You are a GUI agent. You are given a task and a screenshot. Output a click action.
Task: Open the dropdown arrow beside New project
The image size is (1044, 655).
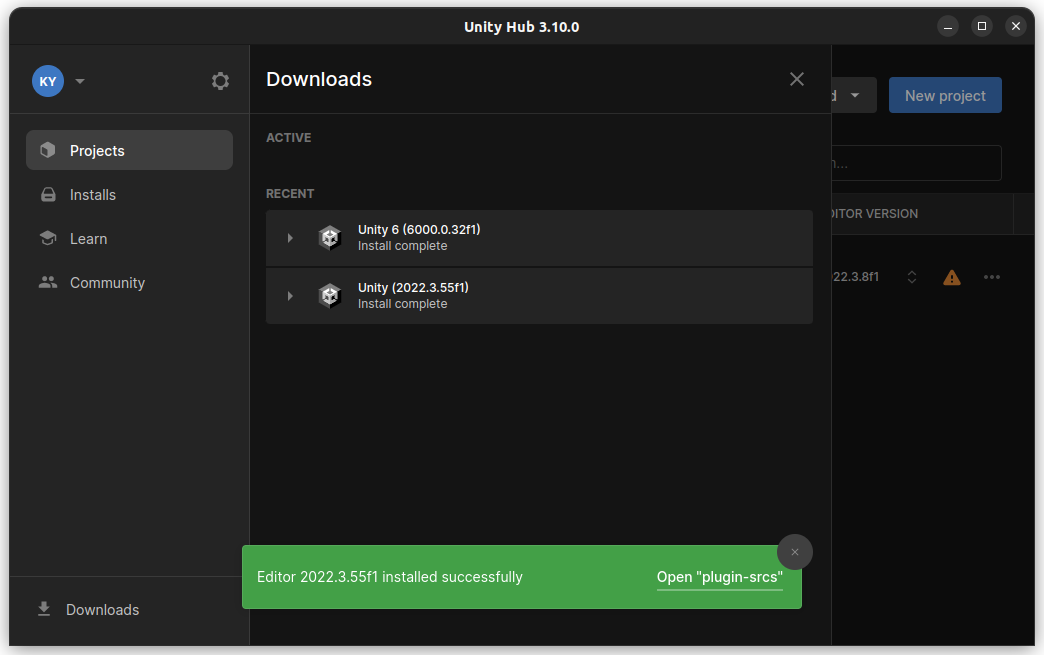click(x=854, y=95)
